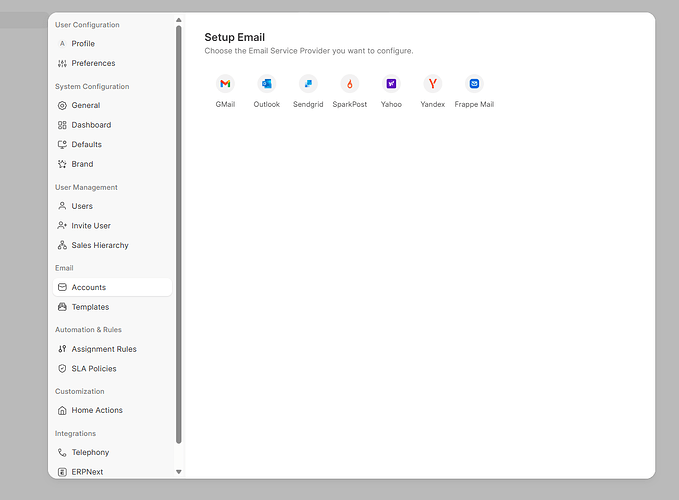
Task: Click the sidebar scroll up arrow
Action: pos(179,20)
